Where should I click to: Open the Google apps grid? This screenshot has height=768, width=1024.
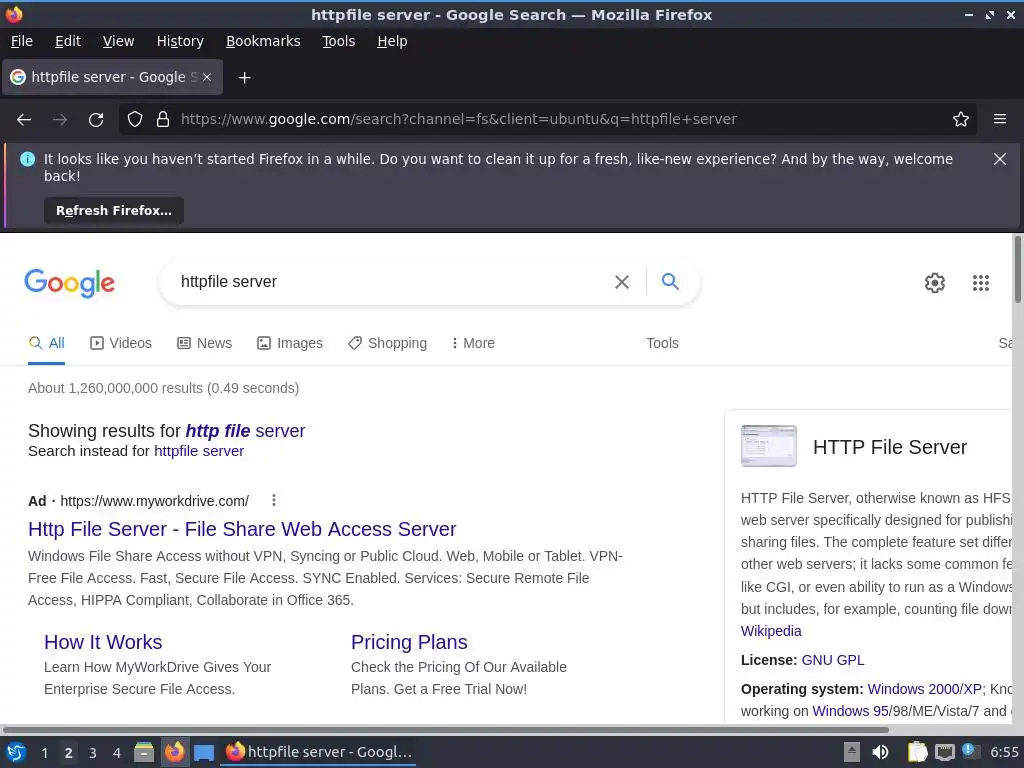point(980,283)
